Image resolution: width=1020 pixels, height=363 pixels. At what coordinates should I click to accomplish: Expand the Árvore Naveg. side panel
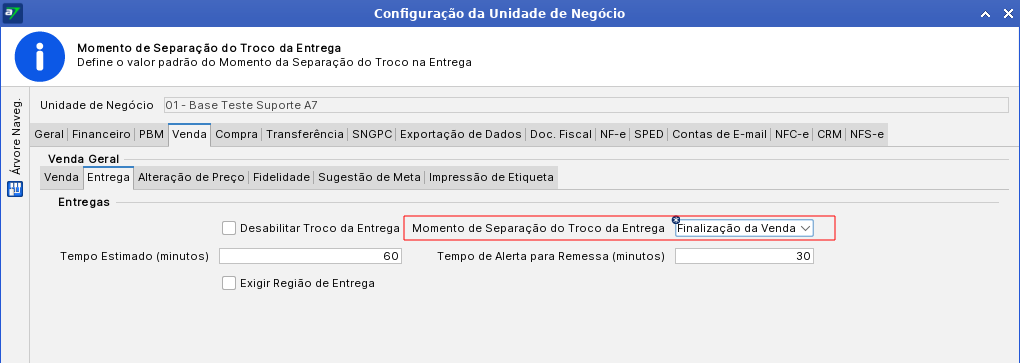16,137
